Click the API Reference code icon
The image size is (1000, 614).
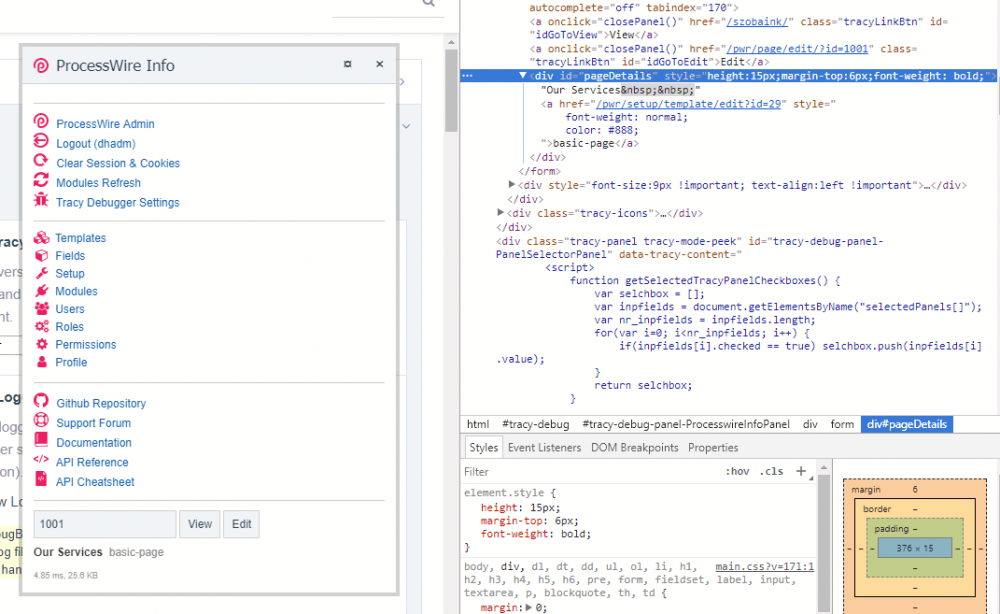pos(41,462)
